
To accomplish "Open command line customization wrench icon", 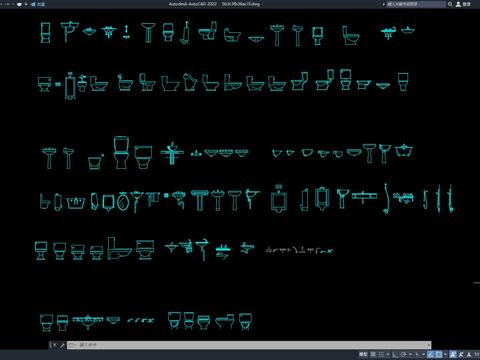I will (62, 345).
